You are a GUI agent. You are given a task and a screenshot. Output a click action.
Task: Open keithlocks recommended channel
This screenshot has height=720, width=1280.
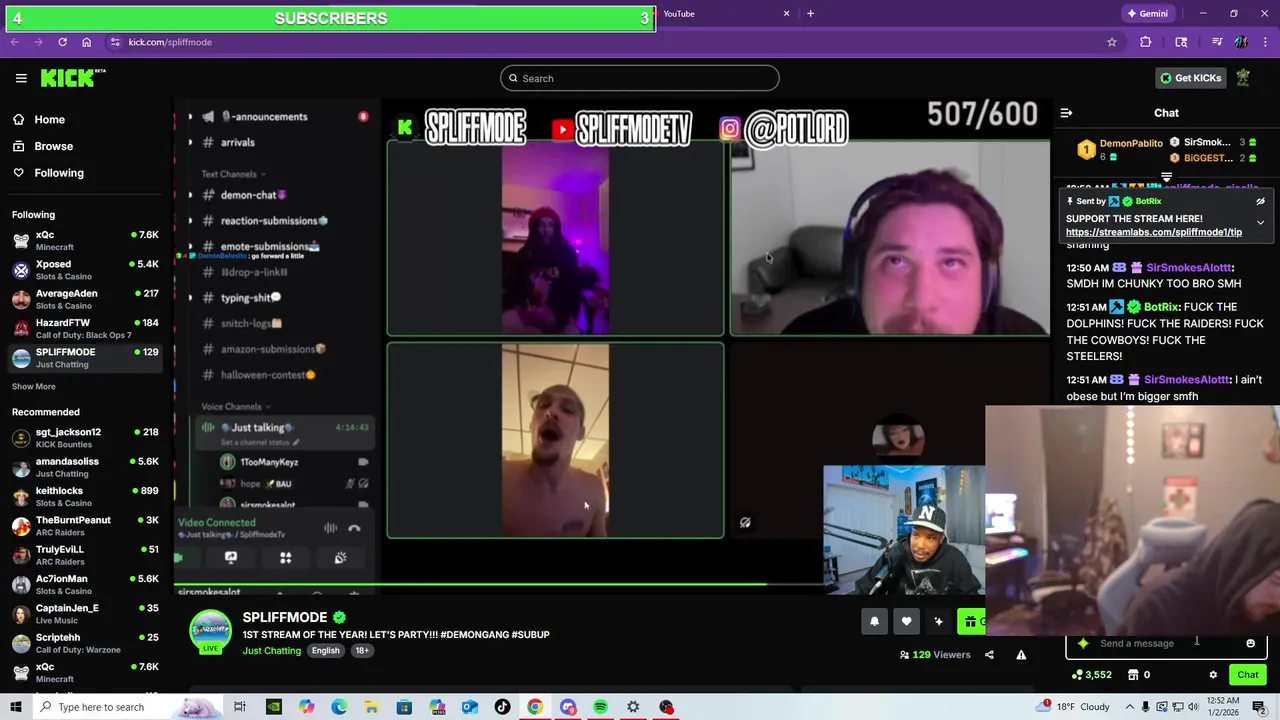coord(85,497)
